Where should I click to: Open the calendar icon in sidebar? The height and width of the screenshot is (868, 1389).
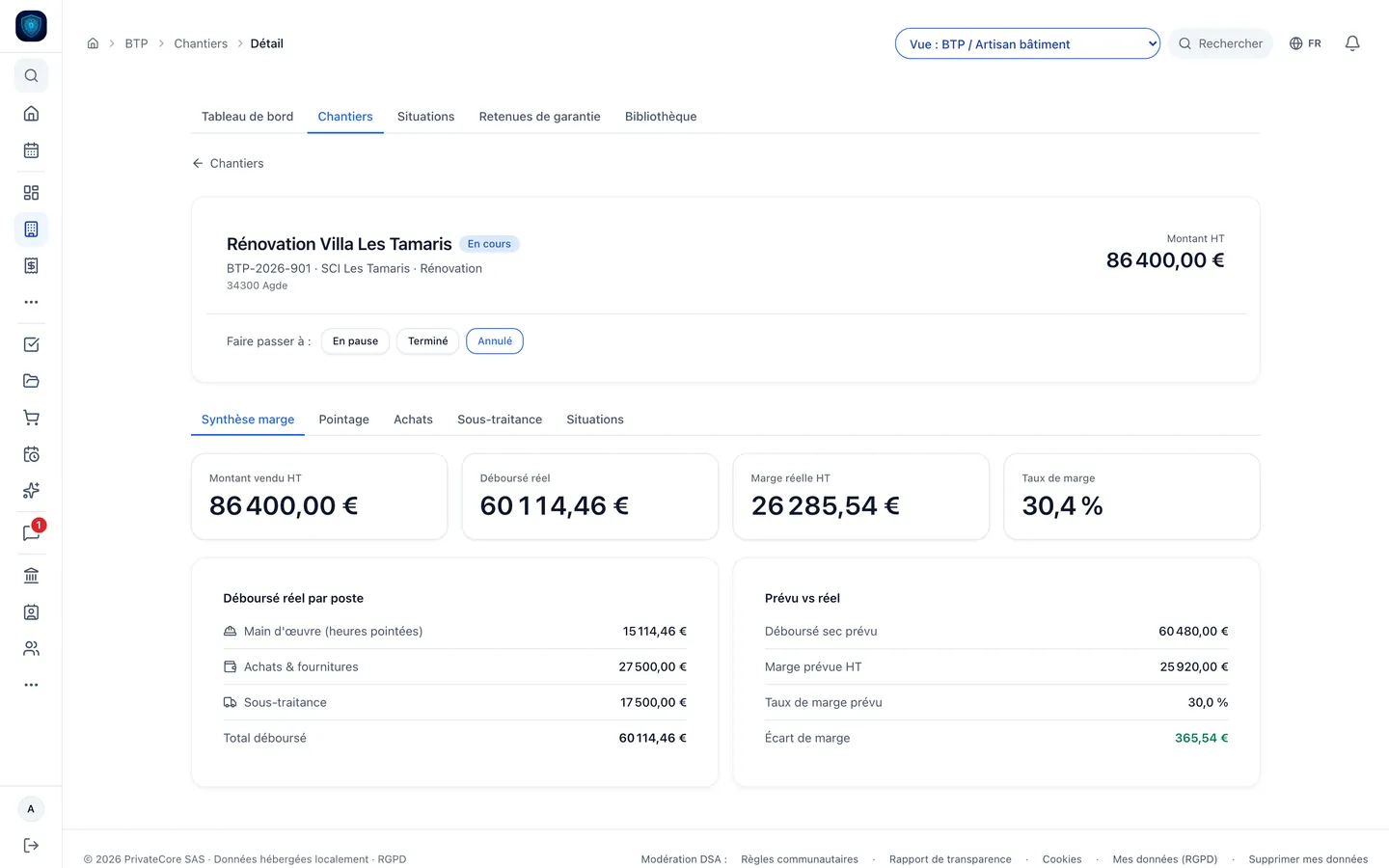(31, 150)
